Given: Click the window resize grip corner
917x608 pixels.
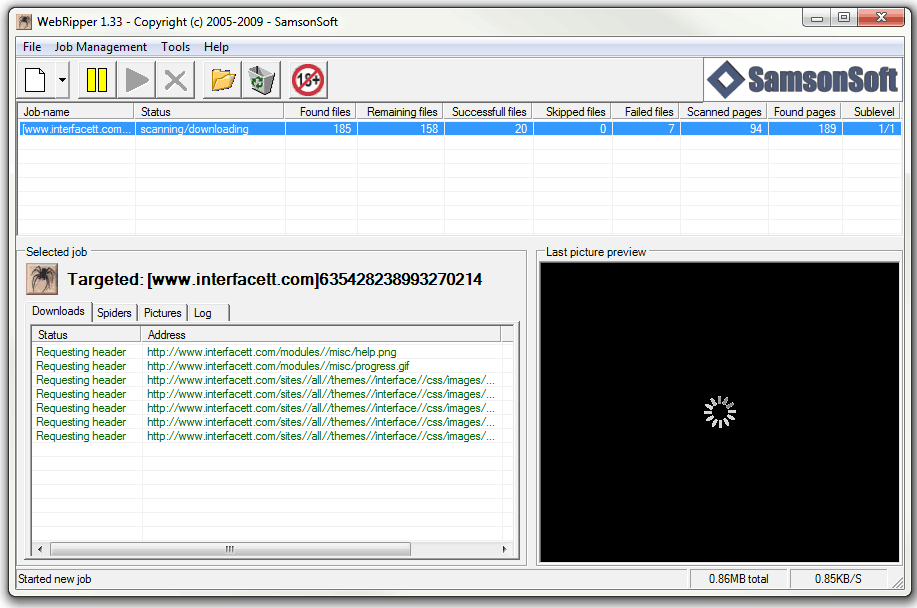Looking at the screenshot, I should (897, 581).
